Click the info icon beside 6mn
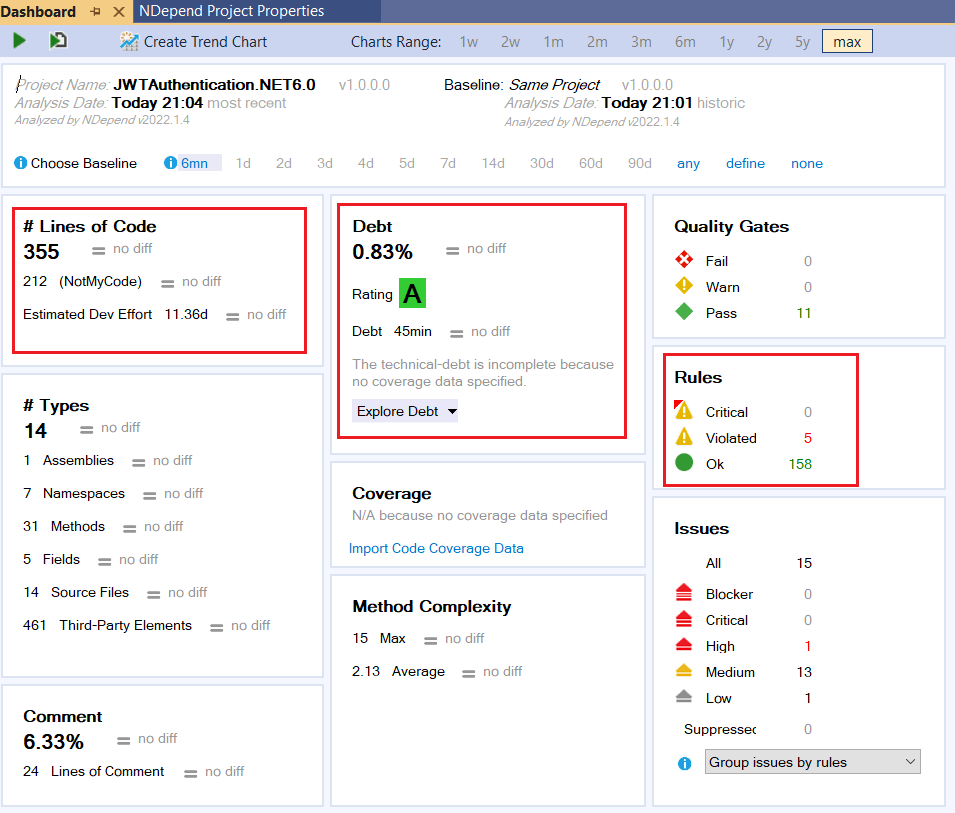This screenshot has width=955, height=813. (171, 163)
